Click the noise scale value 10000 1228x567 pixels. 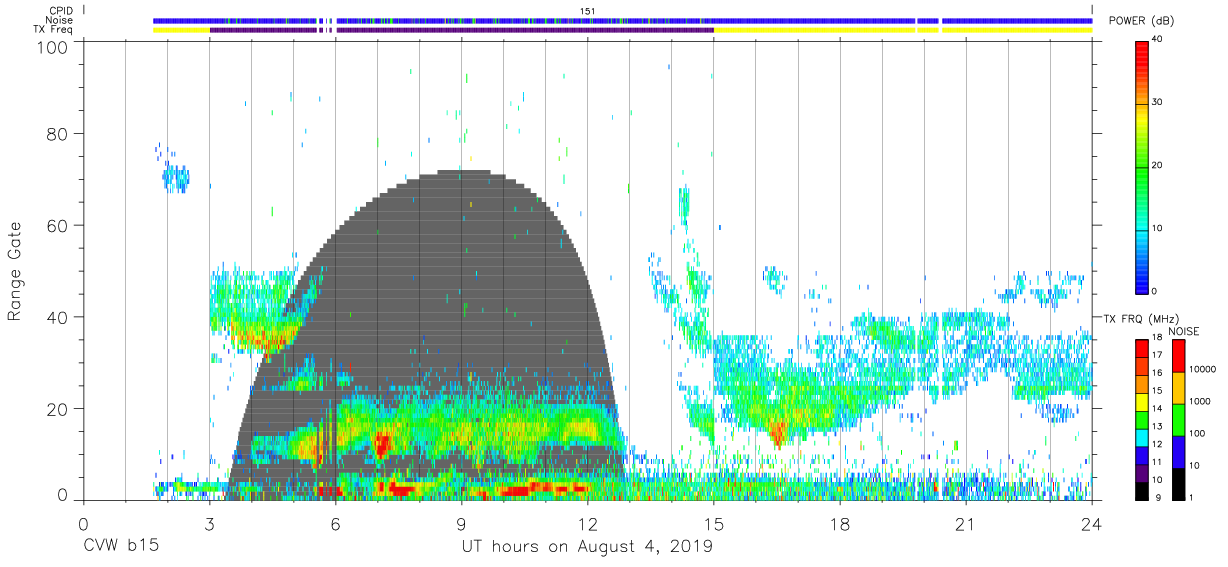[x=1203, y=370]
